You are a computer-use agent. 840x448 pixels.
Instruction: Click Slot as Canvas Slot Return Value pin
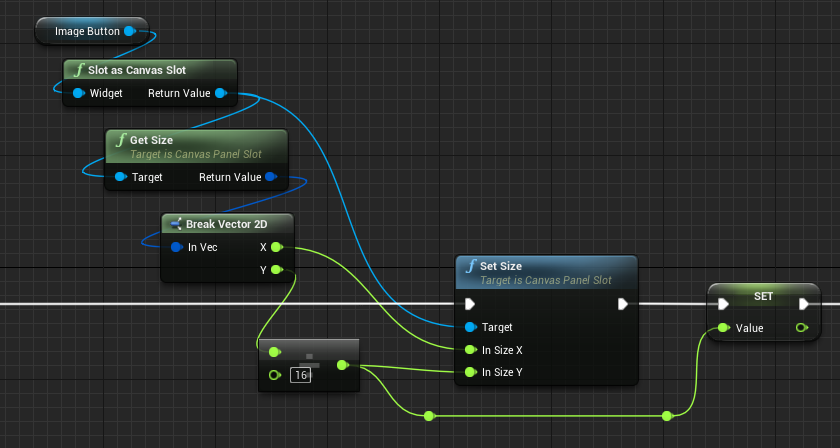pos(220,93)
